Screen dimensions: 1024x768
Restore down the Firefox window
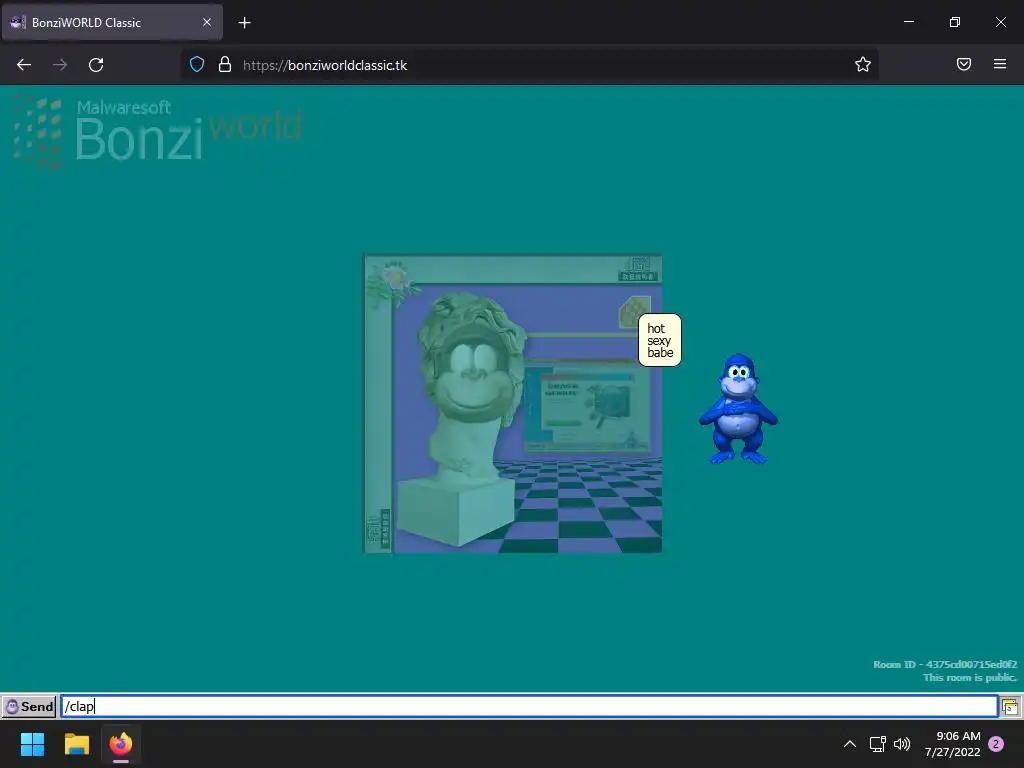click(x=955, y=22)
